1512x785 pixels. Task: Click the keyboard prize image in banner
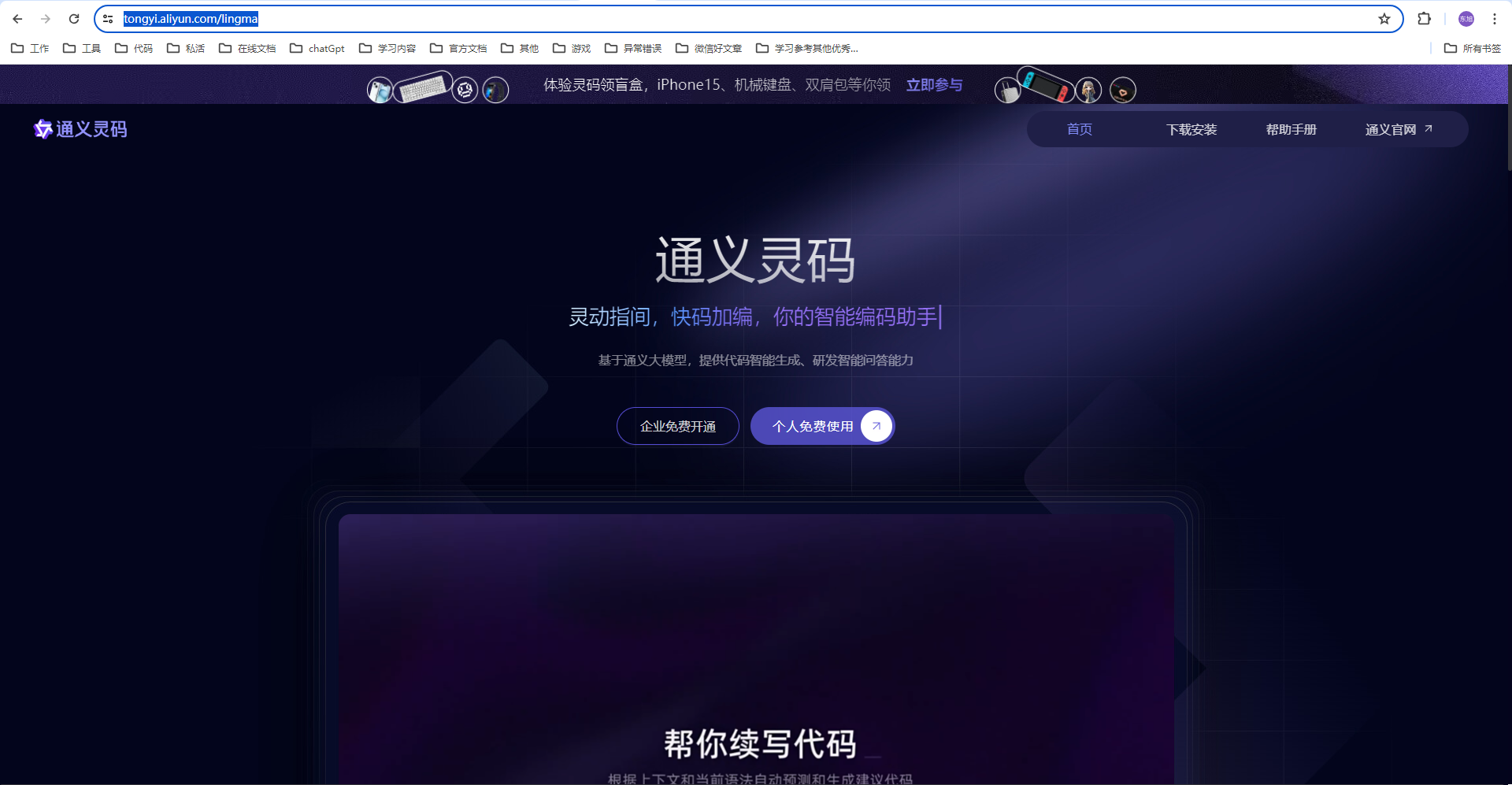tap(423, 87)
